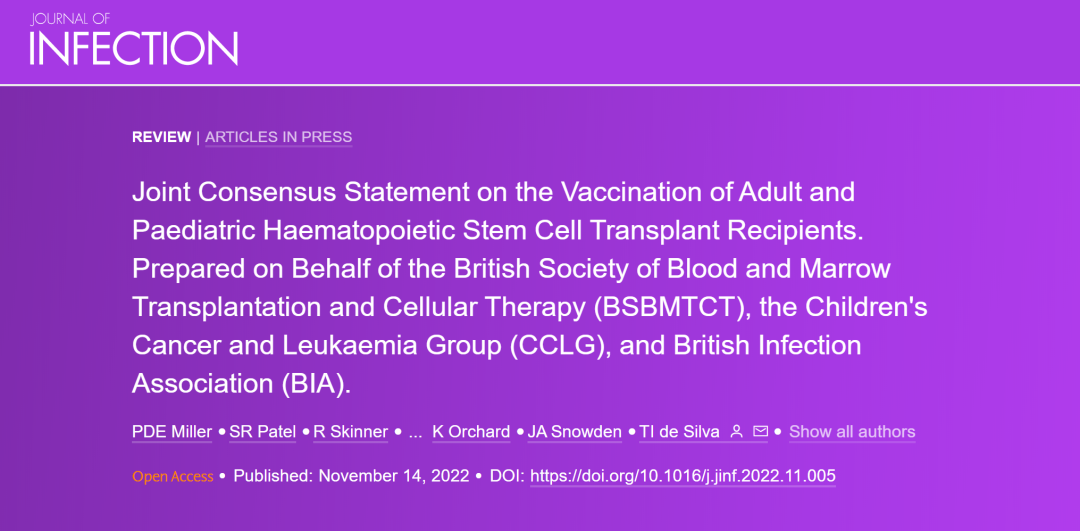Show all authors of the article
The height and width of the screenshot is (531, 1080).
pos(852,432)
